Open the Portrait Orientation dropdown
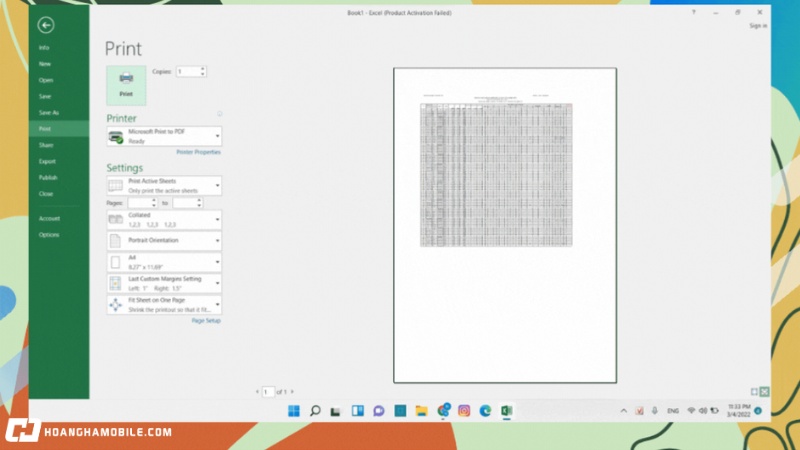The height and width of the screenshot is (450, 800). tap(164, 241)
